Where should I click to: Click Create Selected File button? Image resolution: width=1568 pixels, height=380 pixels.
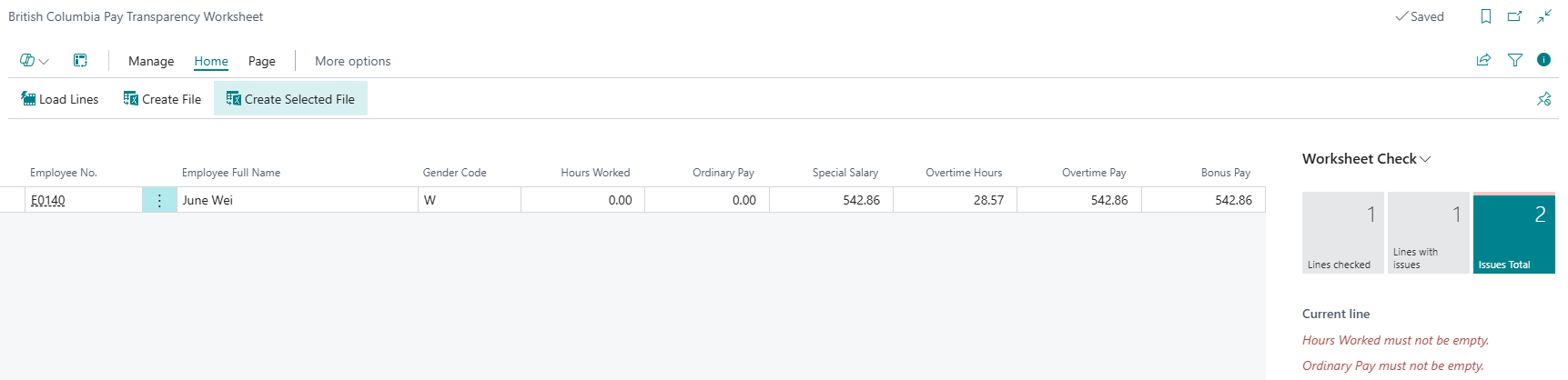tap(290, 99)
